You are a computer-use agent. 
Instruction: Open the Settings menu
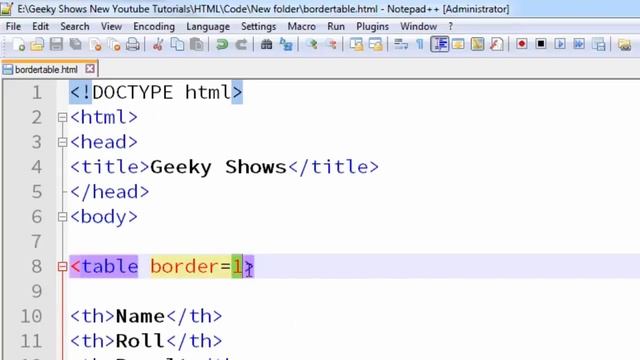(258, 27)
